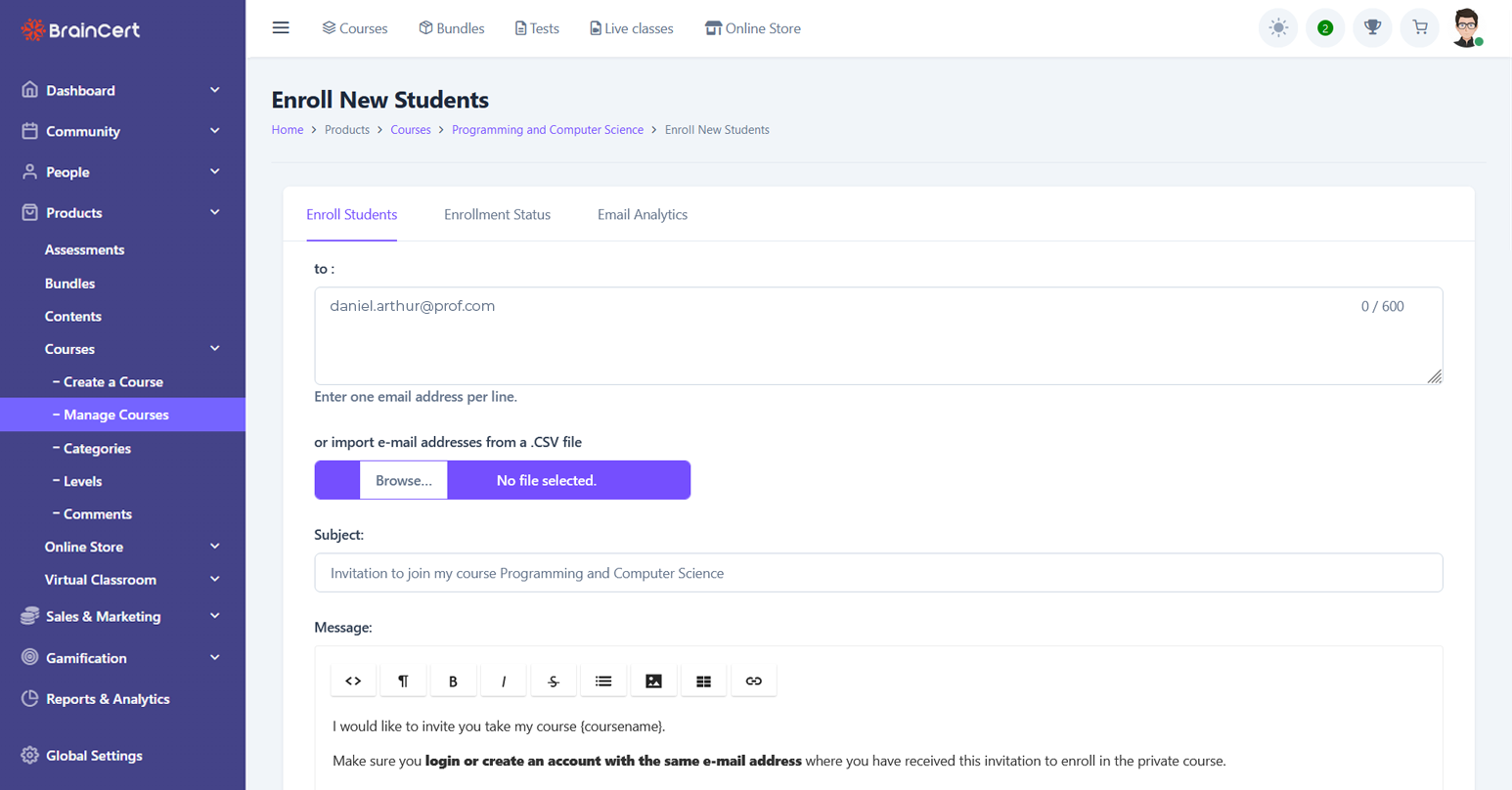View gamification trophies
The height and width of the screenshot is (790, 1512).
[1372, 27]
